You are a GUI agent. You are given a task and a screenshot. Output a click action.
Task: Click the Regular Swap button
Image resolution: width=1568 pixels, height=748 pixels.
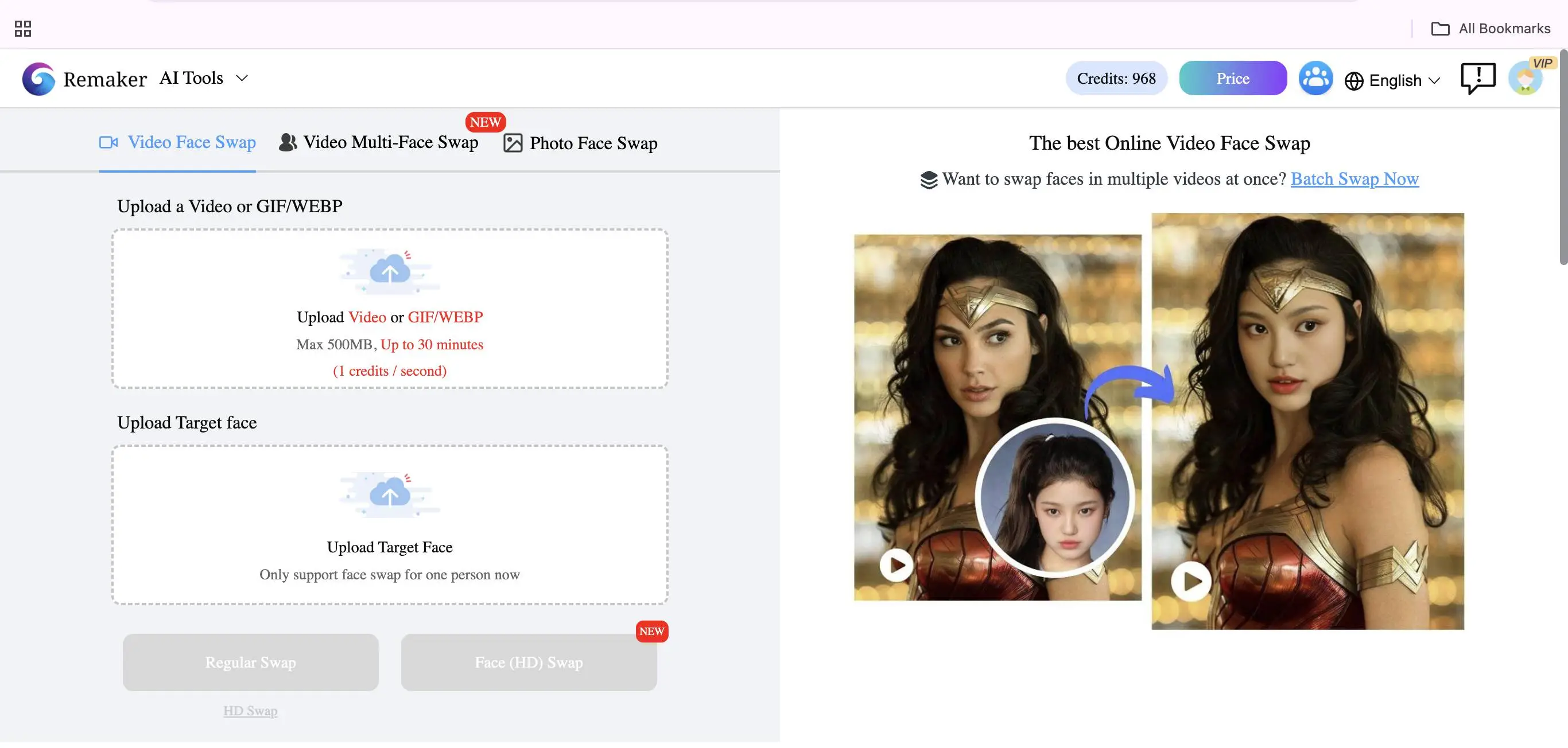250,663
